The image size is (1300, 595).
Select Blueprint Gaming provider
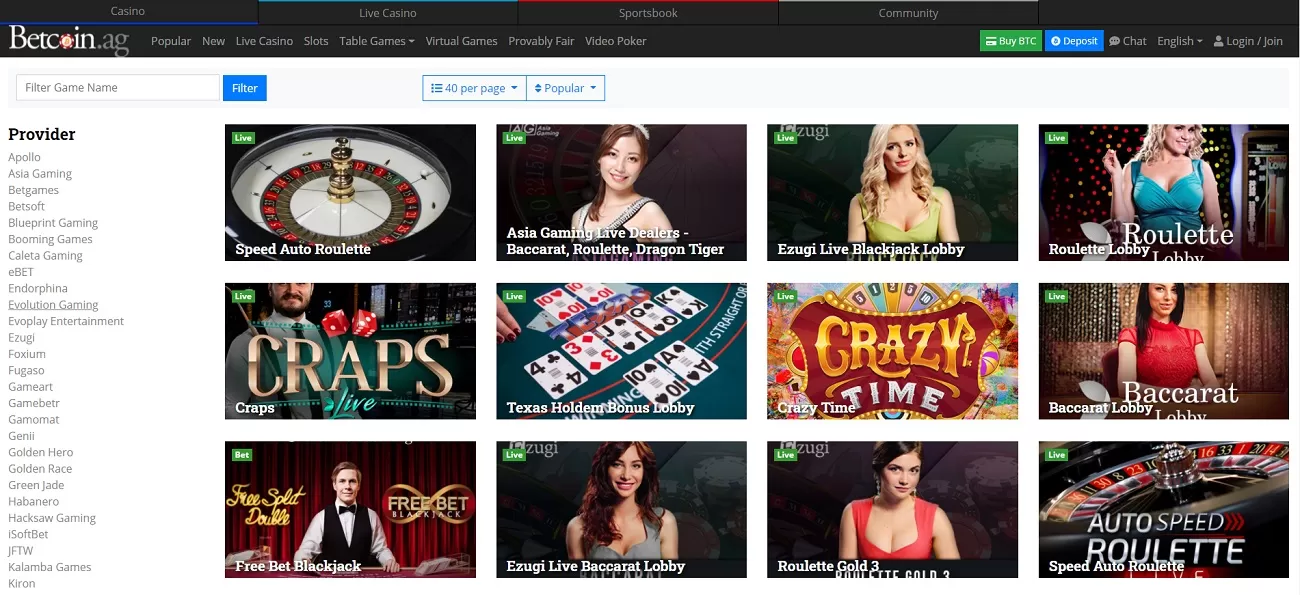(53, 223)
